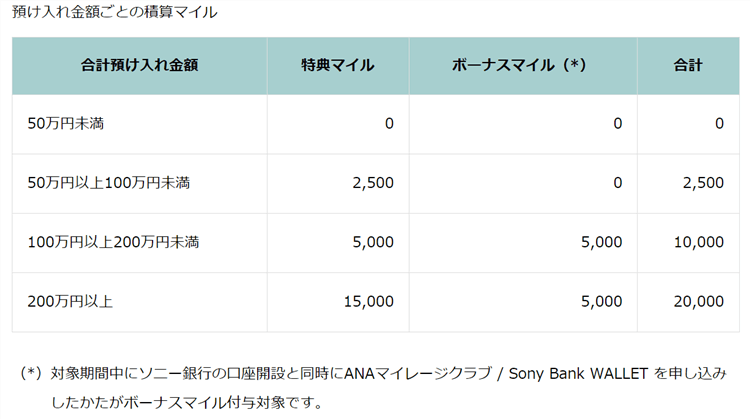Select the 合計預け入れ金額 column header

coord(139,66)
